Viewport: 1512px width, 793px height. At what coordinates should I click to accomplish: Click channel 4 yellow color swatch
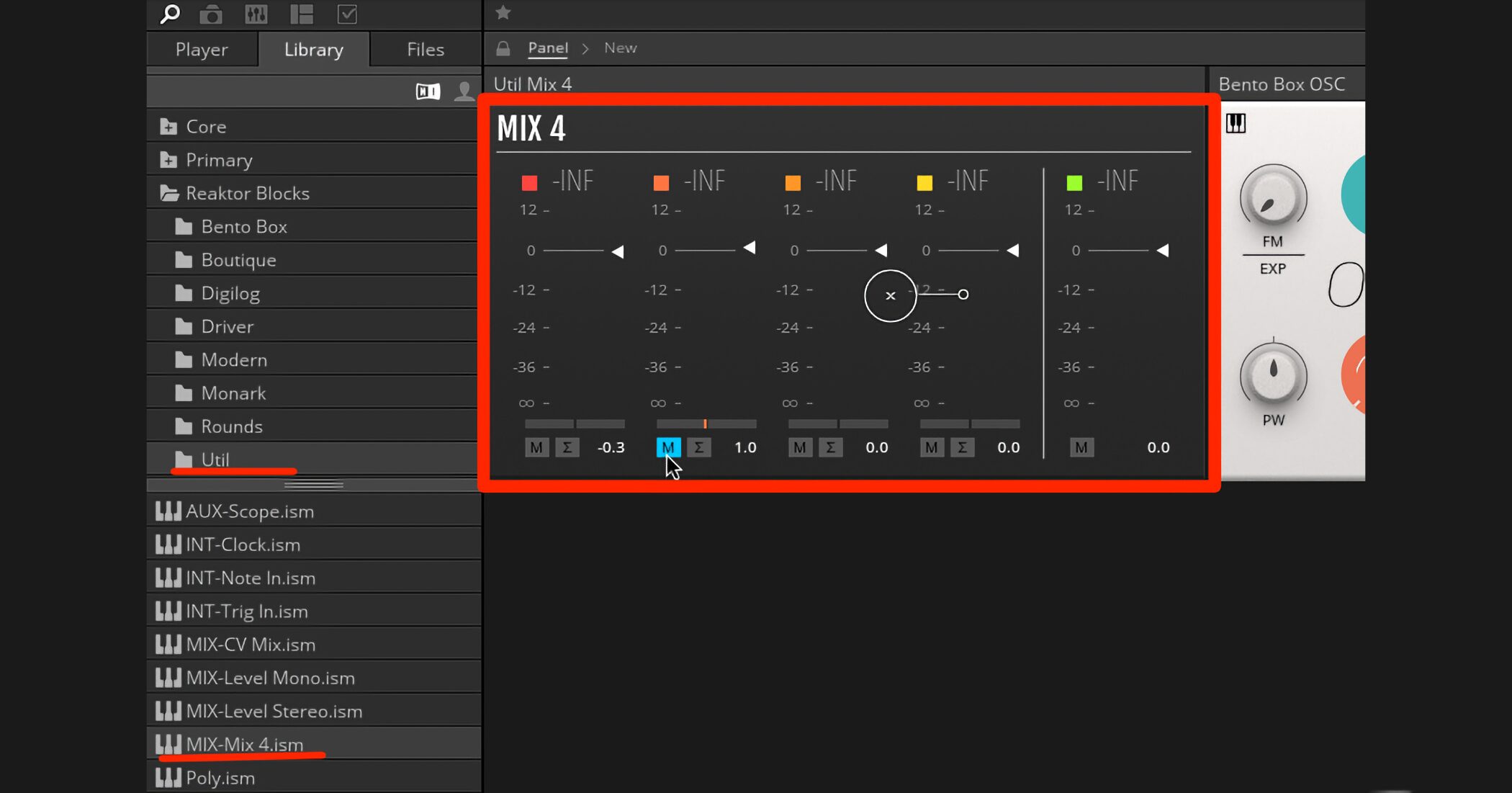[x=924, y=182]
